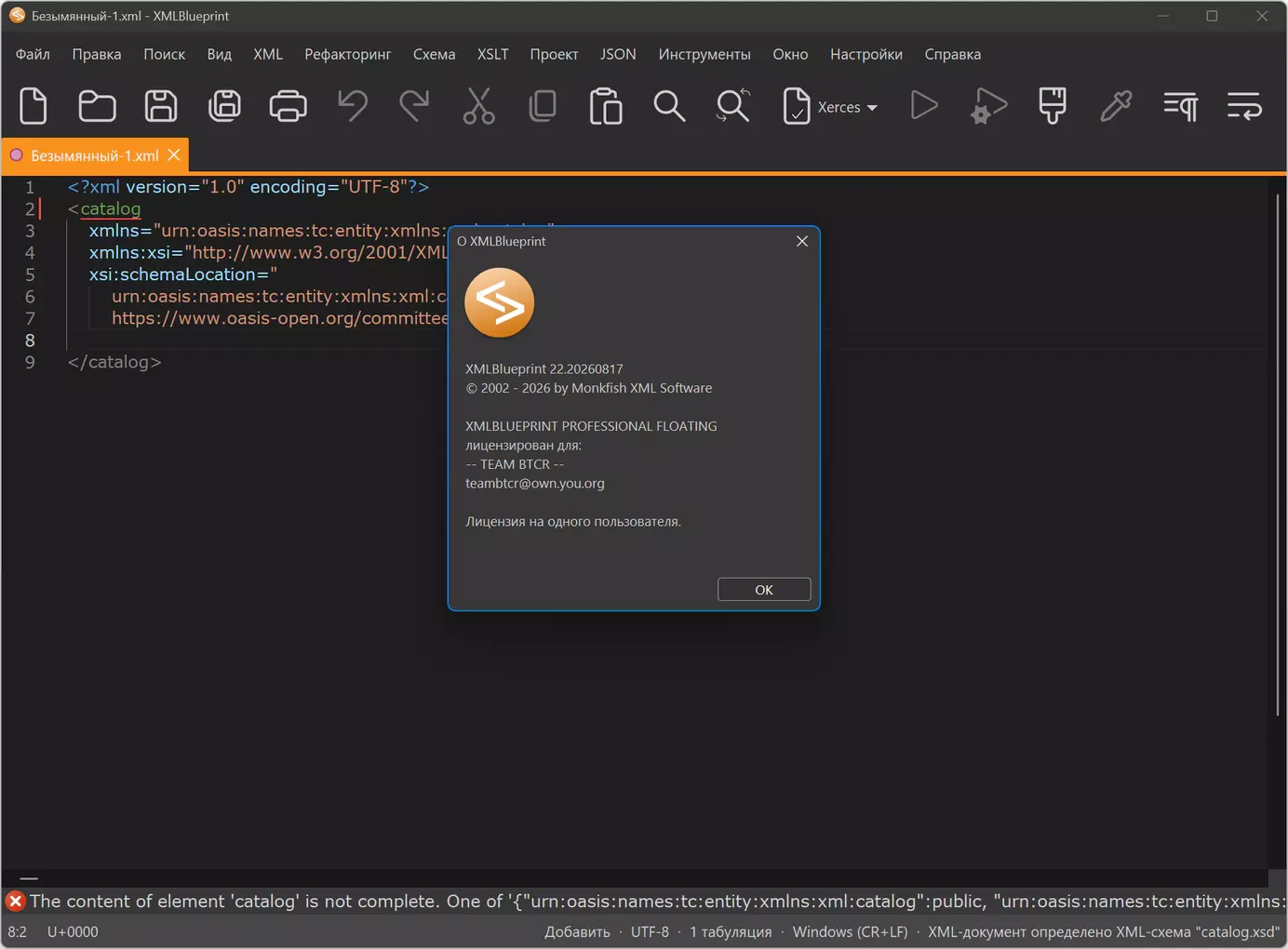Click the teambtcr@own.you.org email text
Screen dimensions: 1288x949
click(x=535, y=483)
